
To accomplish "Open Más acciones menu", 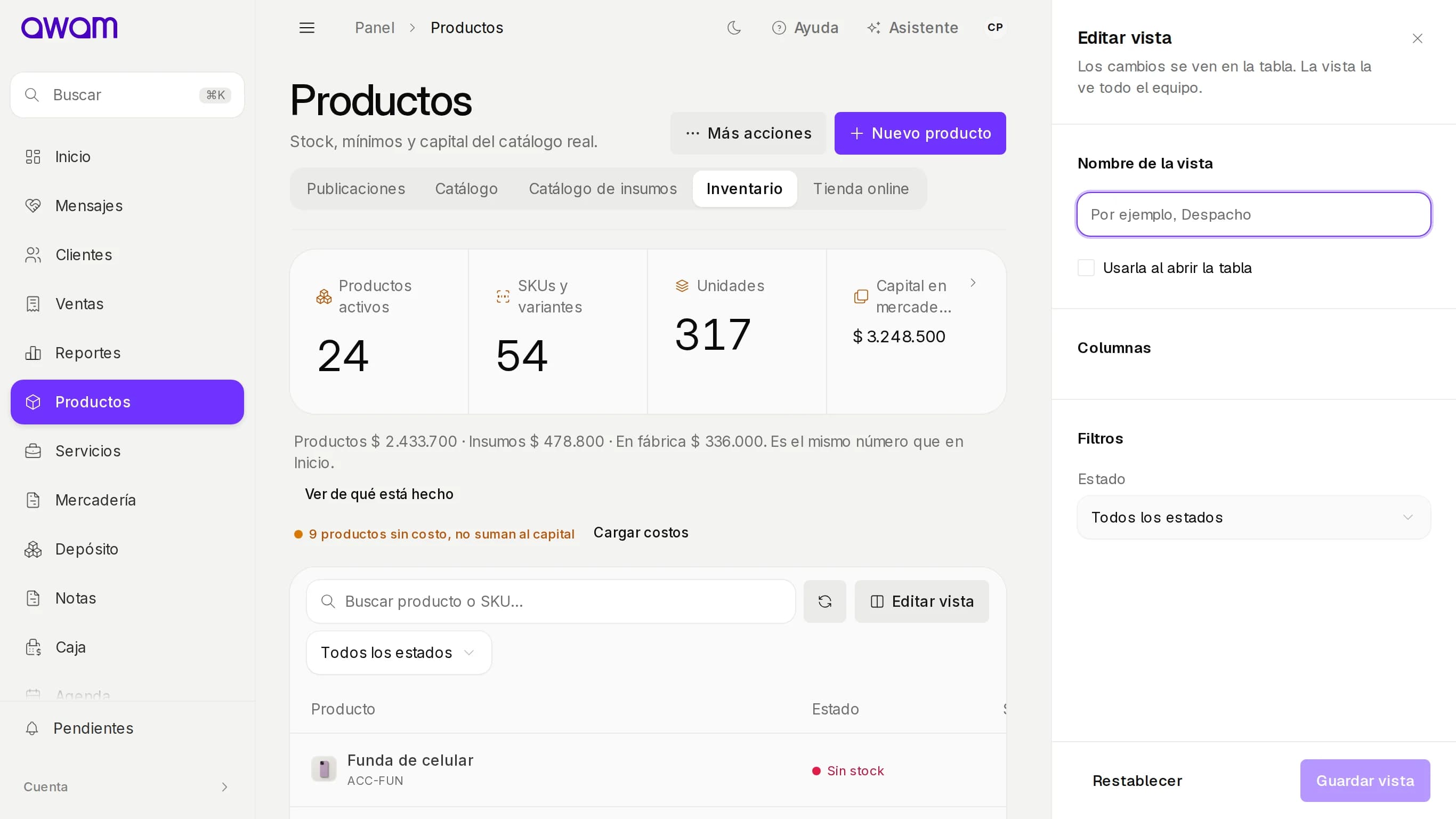I will (x=748, y=133).
